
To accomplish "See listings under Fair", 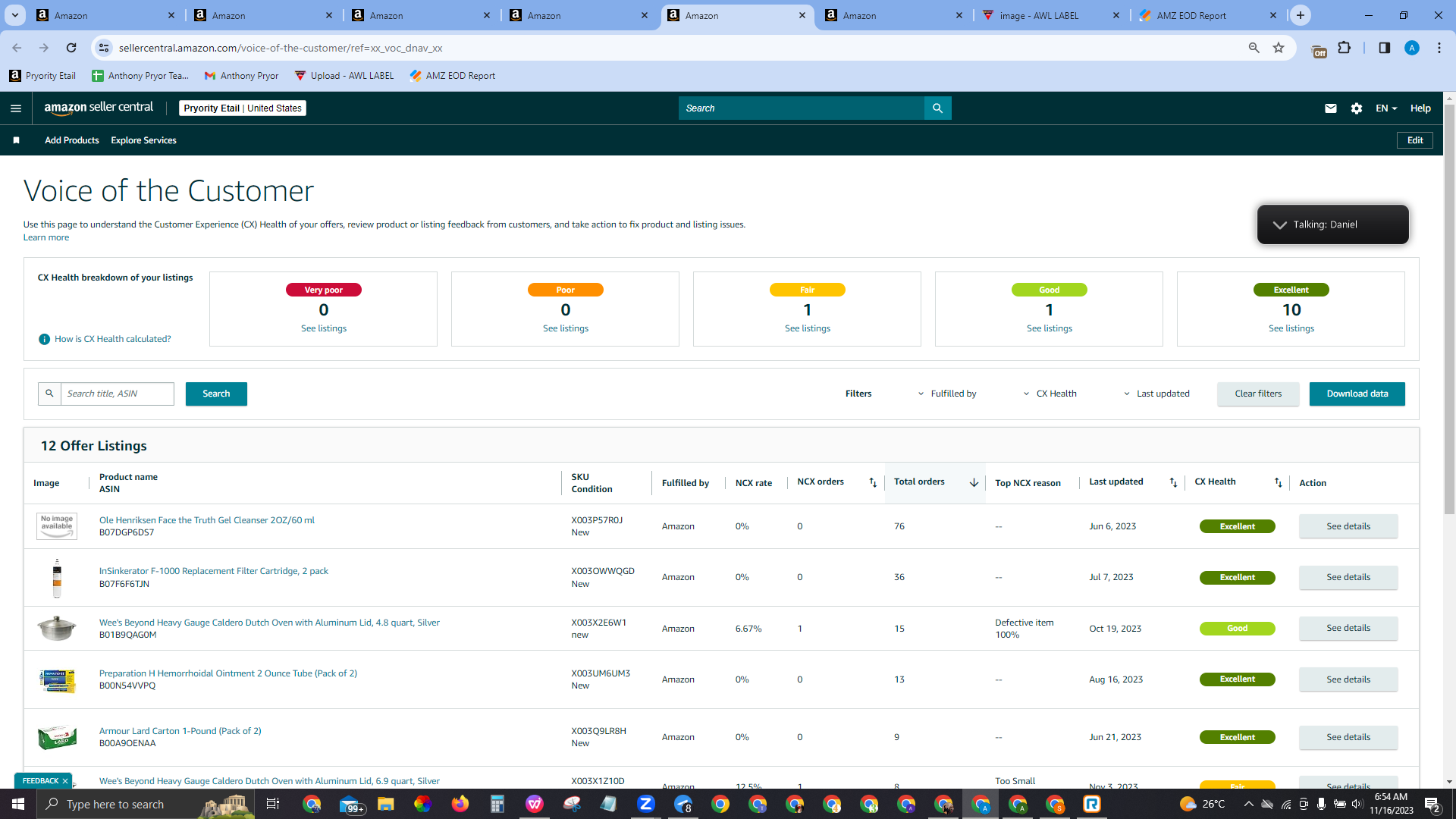I will (808, 328).
